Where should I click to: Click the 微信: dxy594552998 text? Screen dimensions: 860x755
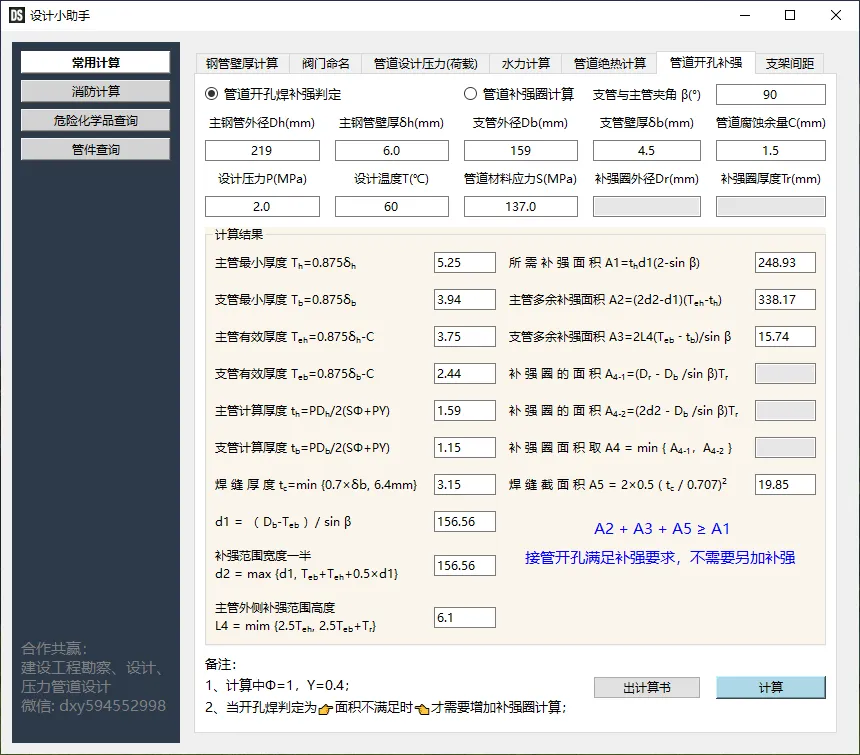point(93,706)
